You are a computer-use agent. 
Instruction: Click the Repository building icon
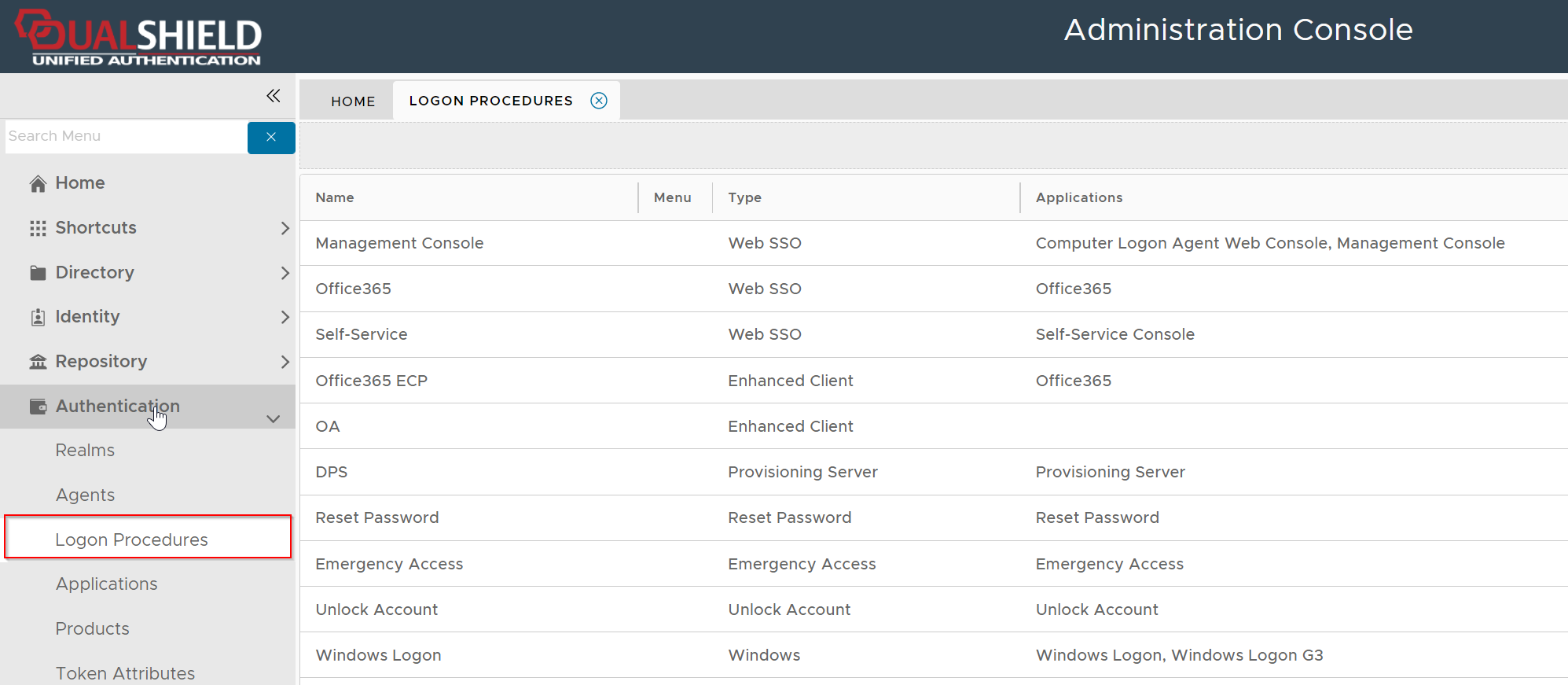pos(38,362)
